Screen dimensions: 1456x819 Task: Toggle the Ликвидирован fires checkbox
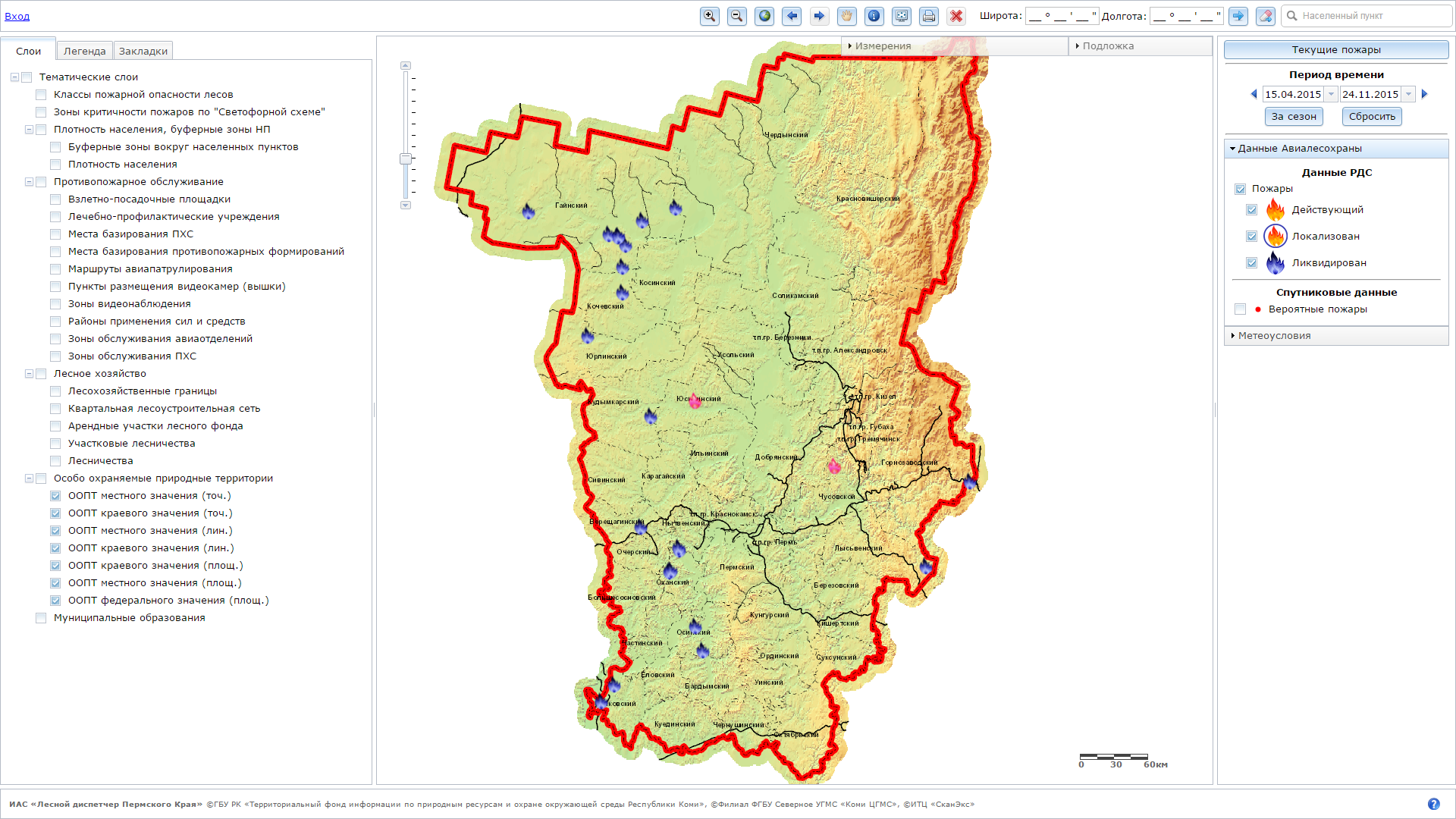click(1252, 263)
